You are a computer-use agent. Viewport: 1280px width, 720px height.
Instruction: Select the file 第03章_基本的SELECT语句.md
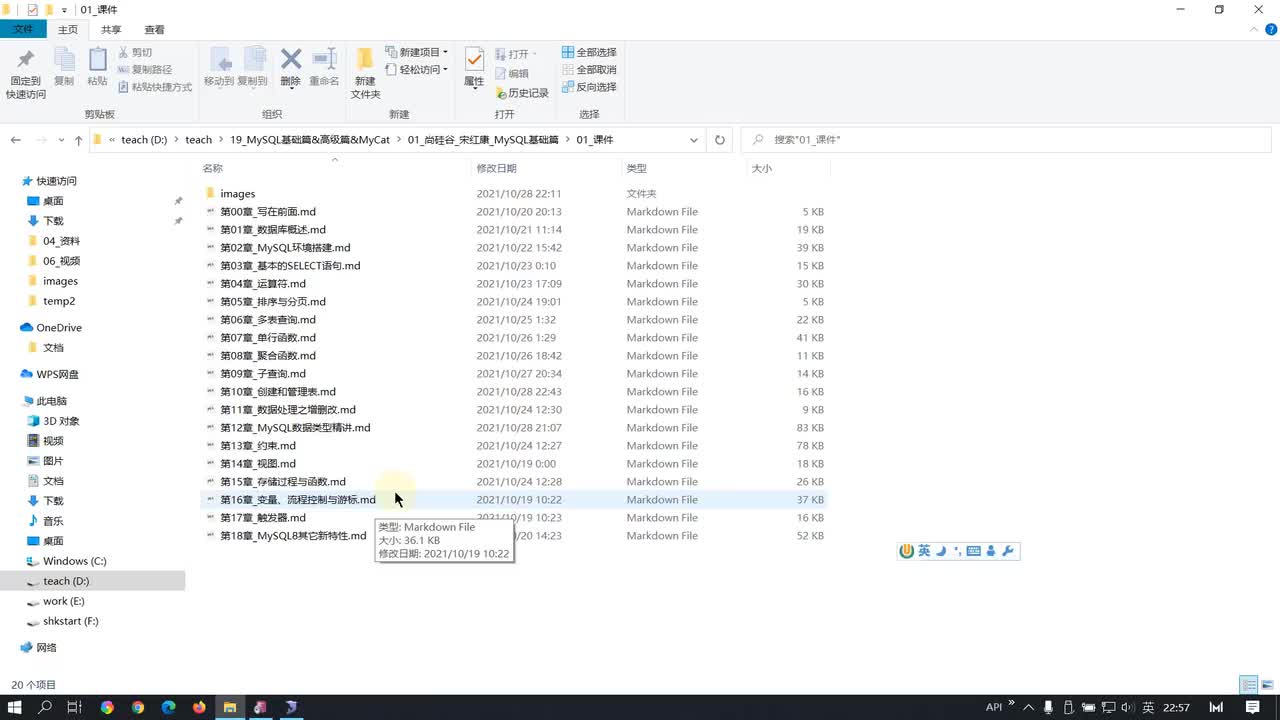coord(290,266)
